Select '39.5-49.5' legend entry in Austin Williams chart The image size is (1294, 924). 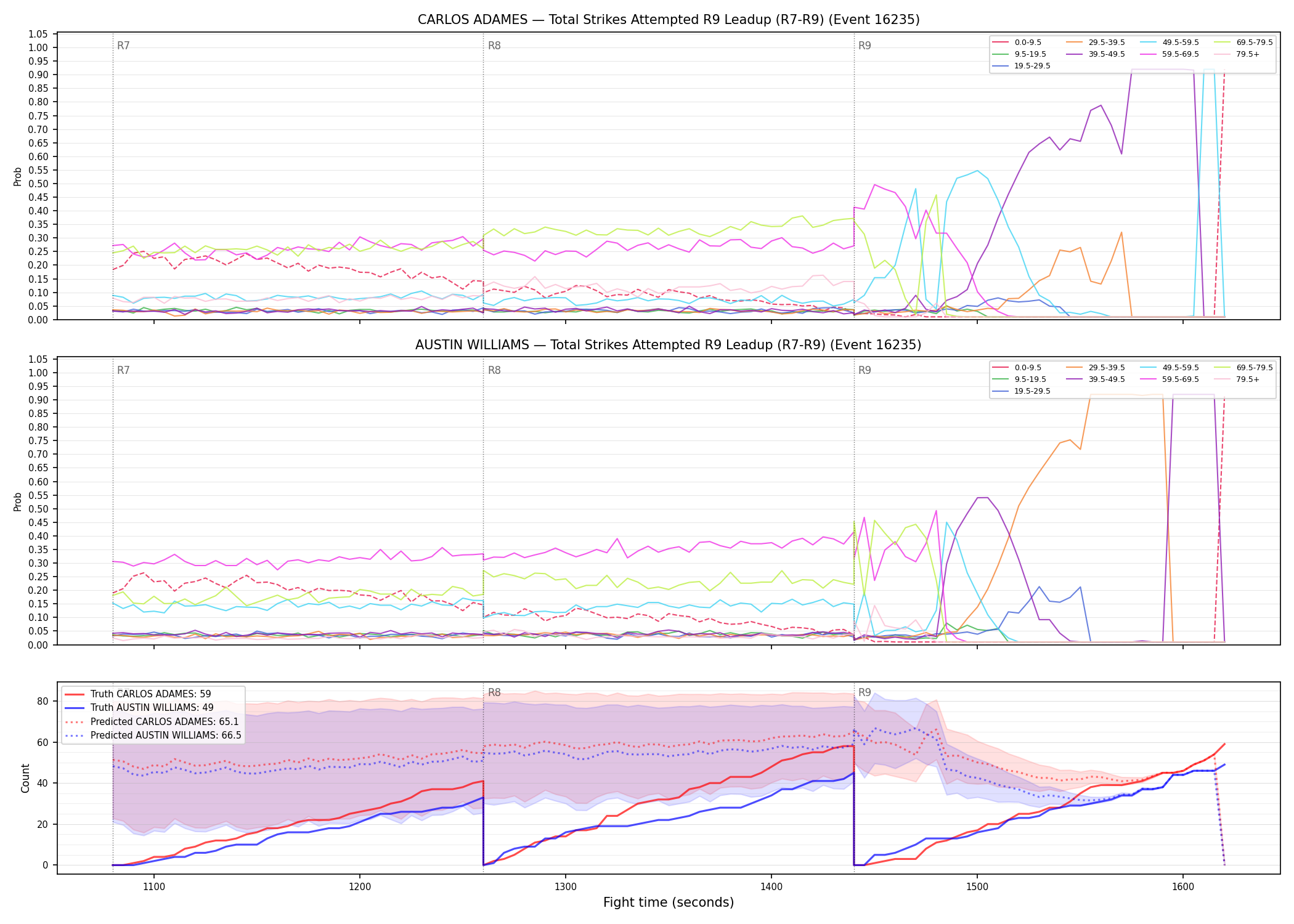click(1096, 379)
